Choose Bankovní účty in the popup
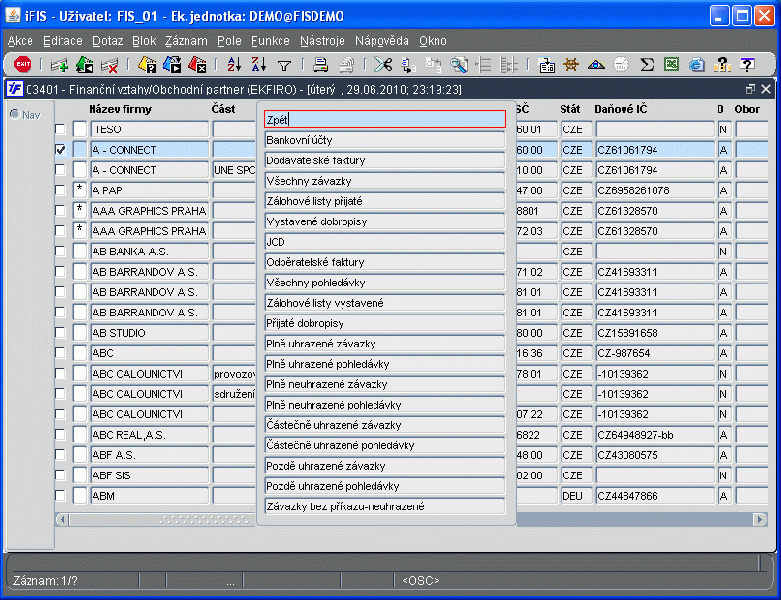The image size is (781, 600). point(385,140)
